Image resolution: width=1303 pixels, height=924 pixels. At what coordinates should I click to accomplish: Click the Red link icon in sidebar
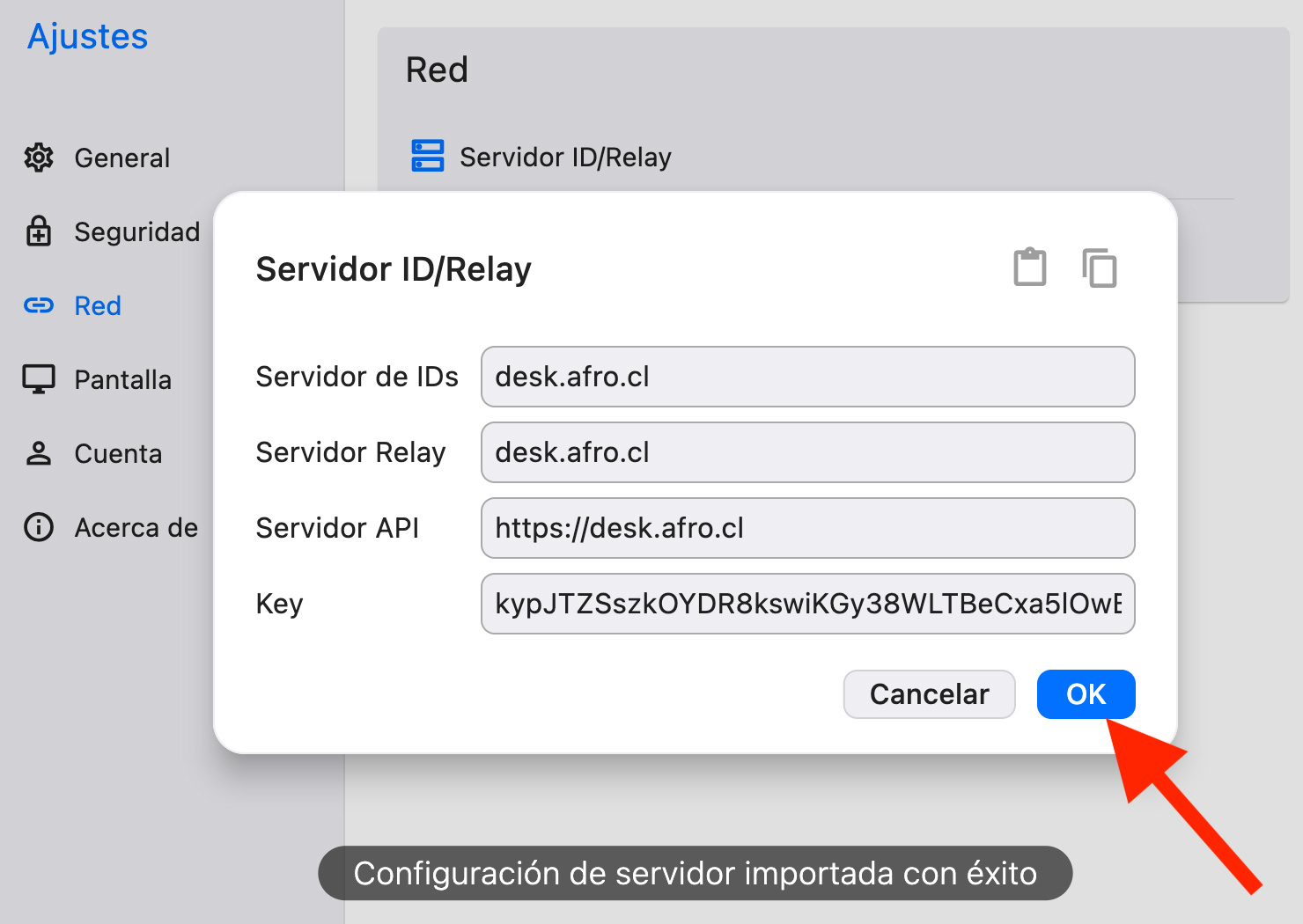(39, 305)
